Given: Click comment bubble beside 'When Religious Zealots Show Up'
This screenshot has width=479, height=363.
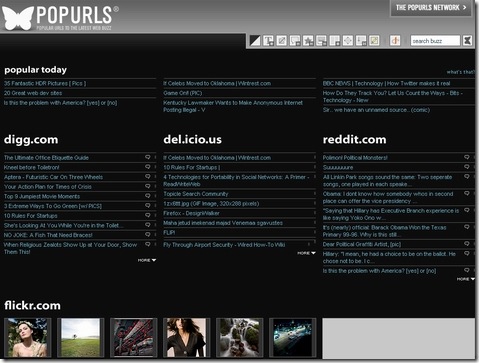Looking at the screenshot, I should (x=148, y=244).
